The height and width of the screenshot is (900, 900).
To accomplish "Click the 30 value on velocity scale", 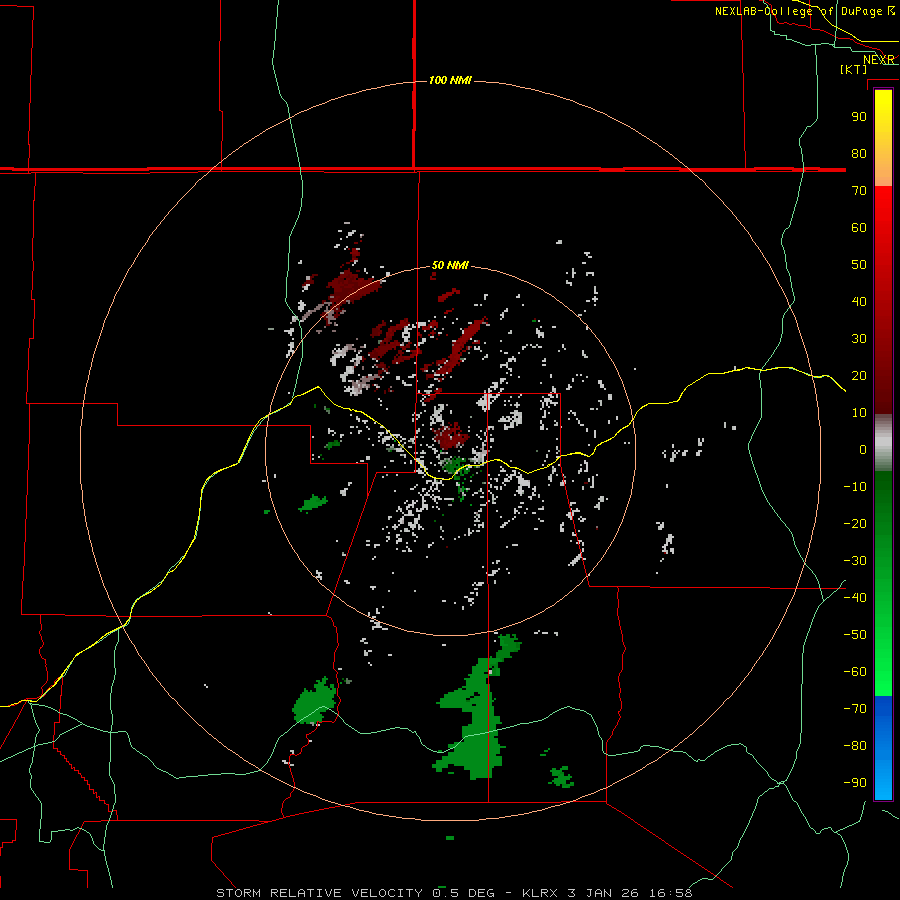I will click(x=859, y=339).
